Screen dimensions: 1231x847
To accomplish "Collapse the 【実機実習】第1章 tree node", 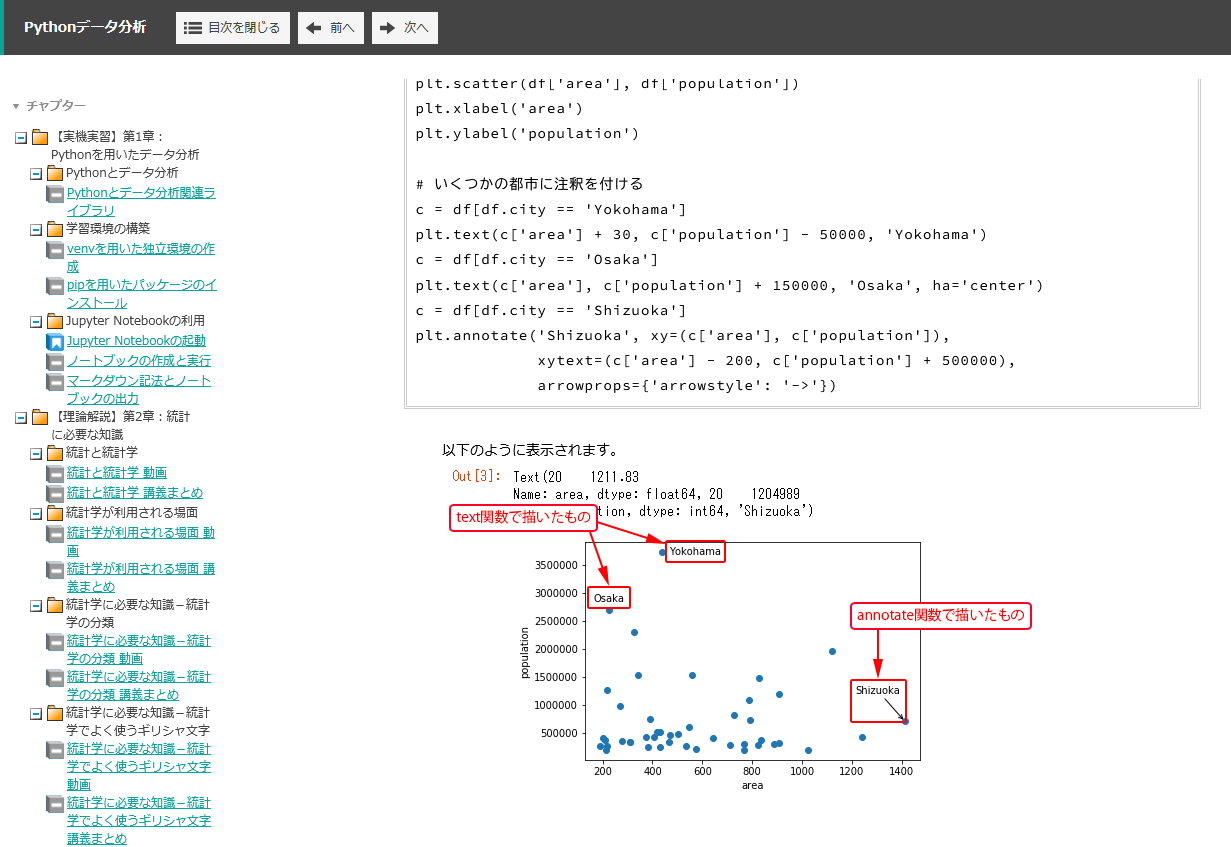I will pos(21,137).
